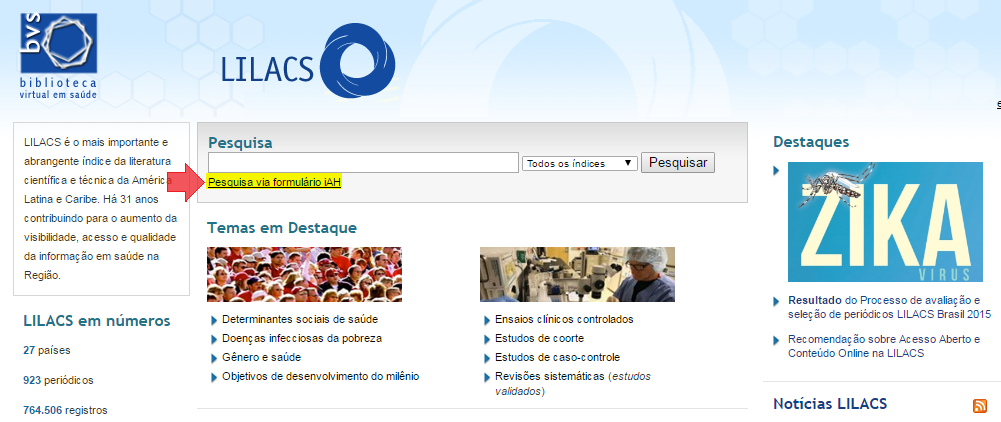Open 'Gênero e saúde' topic link
The width and height of the screenshot is (1001, 422).
coord(261,358)
